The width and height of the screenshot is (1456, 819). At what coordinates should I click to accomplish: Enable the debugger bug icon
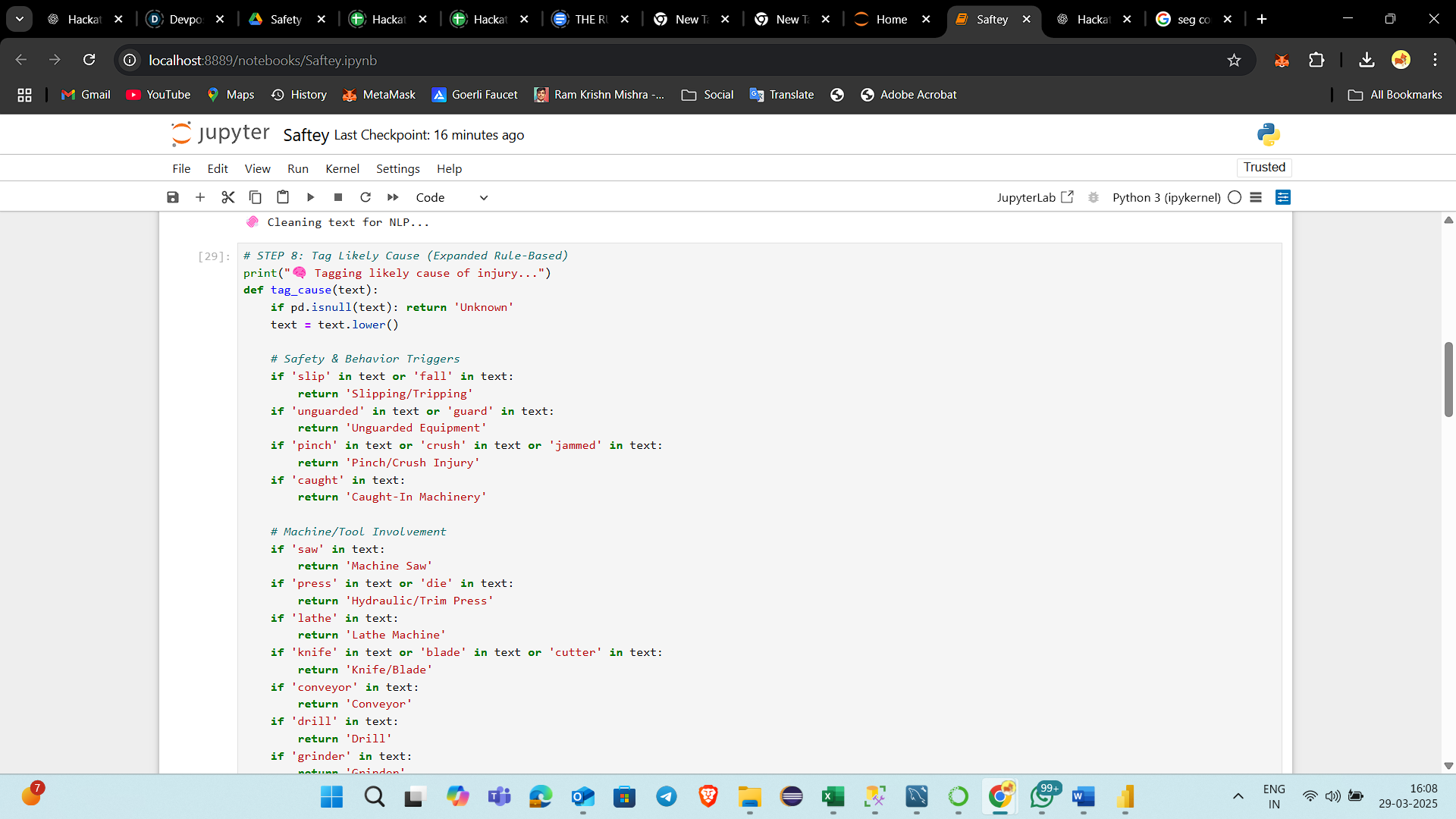[x=1094, y=197]
